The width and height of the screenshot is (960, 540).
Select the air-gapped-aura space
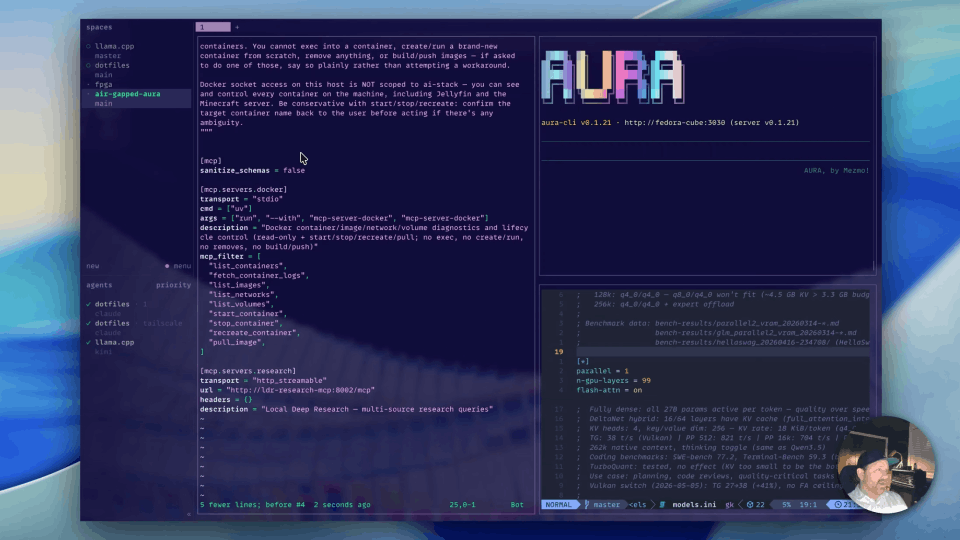(127, 94)
